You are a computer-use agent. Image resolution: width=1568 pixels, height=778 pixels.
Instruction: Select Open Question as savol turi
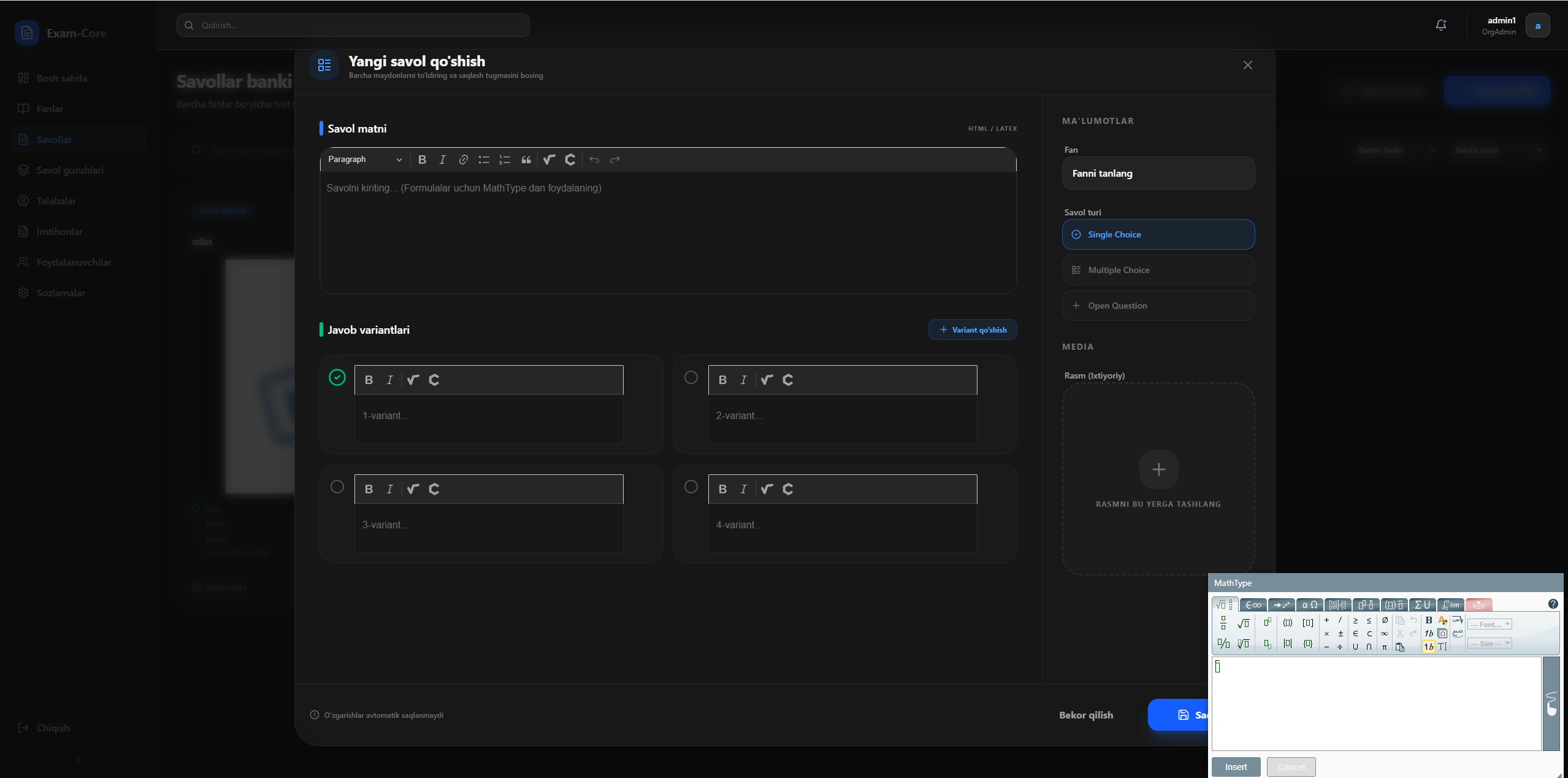pos(1157,305)
